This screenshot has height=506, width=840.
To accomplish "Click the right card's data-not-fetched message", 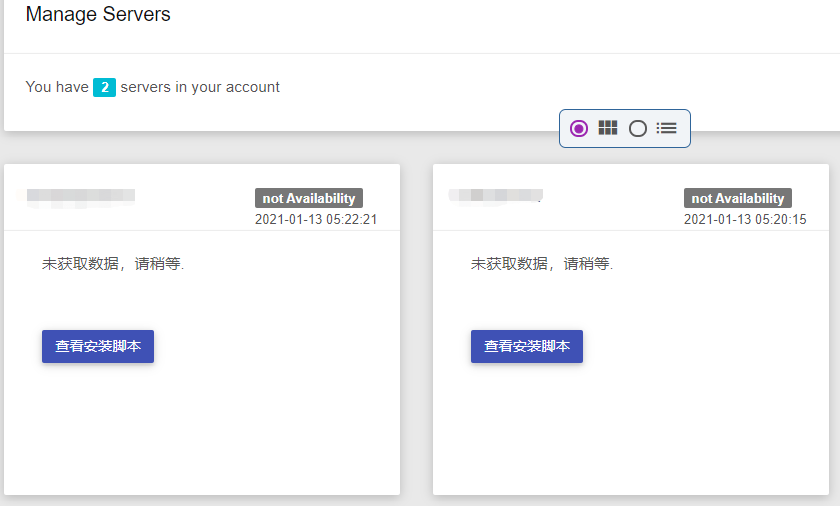I will [x=542, y=264].
